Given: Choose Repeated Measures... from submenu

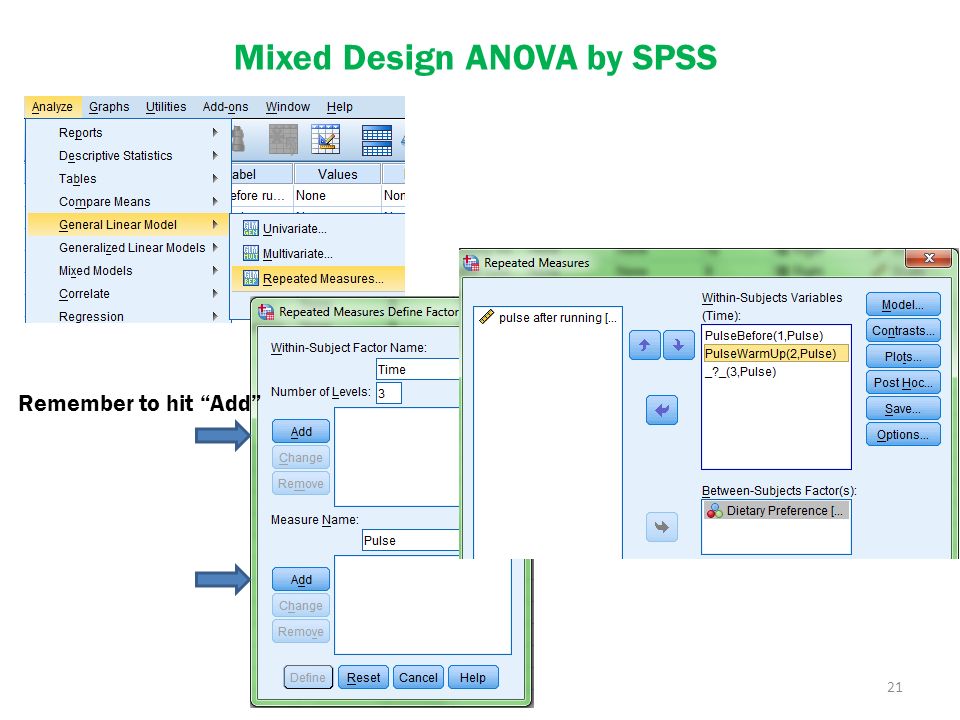Looking at the screenshot, I should 318,279.
